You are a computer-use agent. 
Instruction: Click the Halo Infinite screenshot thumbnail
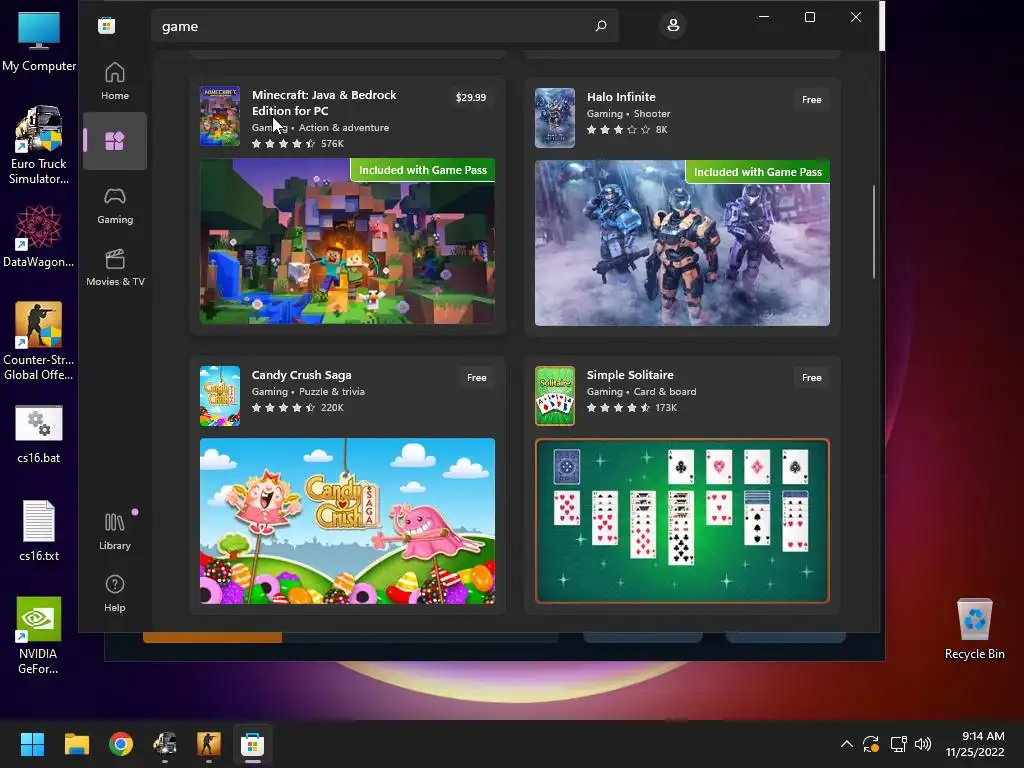pyautogui.click(x=682, y=243)
